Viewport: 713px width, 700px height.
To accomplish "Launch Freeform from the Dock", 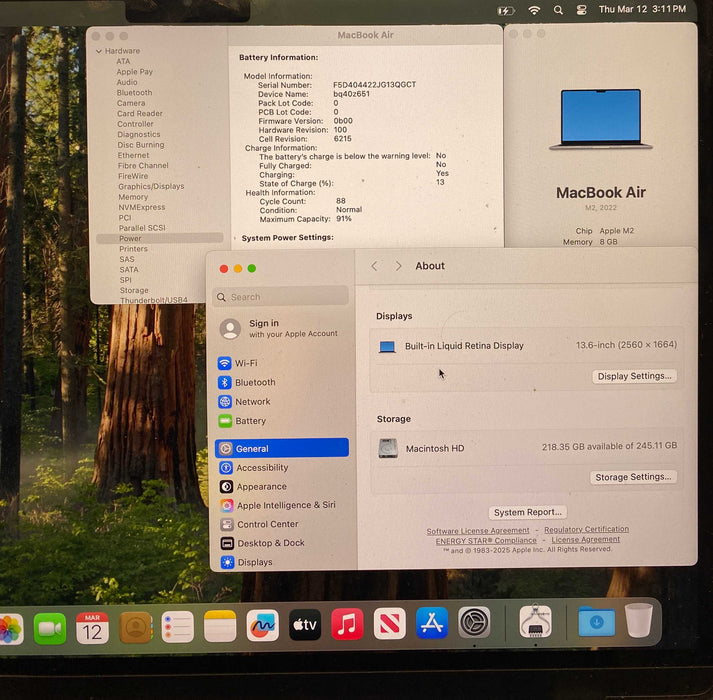I will (262, 625).
